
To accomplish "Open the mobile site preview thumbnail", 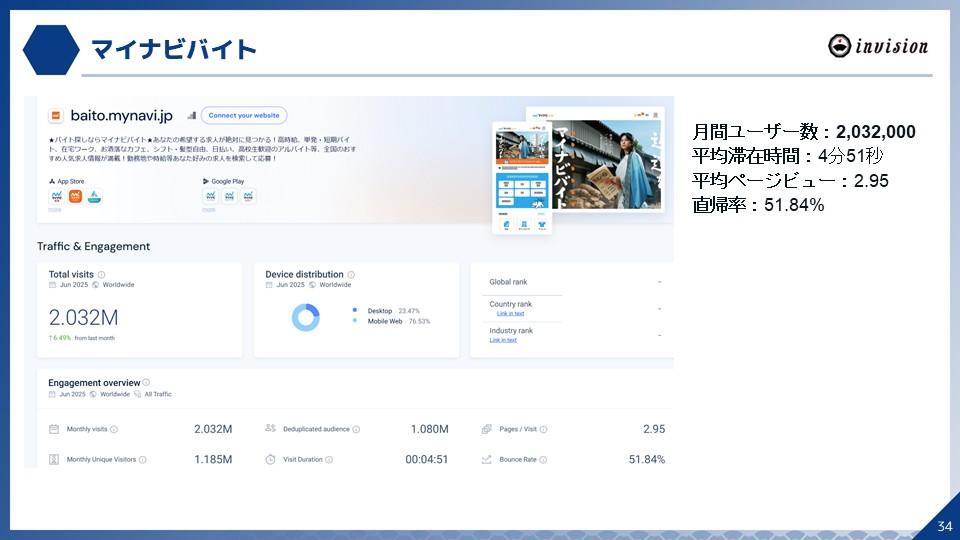I will pos(522,178).
